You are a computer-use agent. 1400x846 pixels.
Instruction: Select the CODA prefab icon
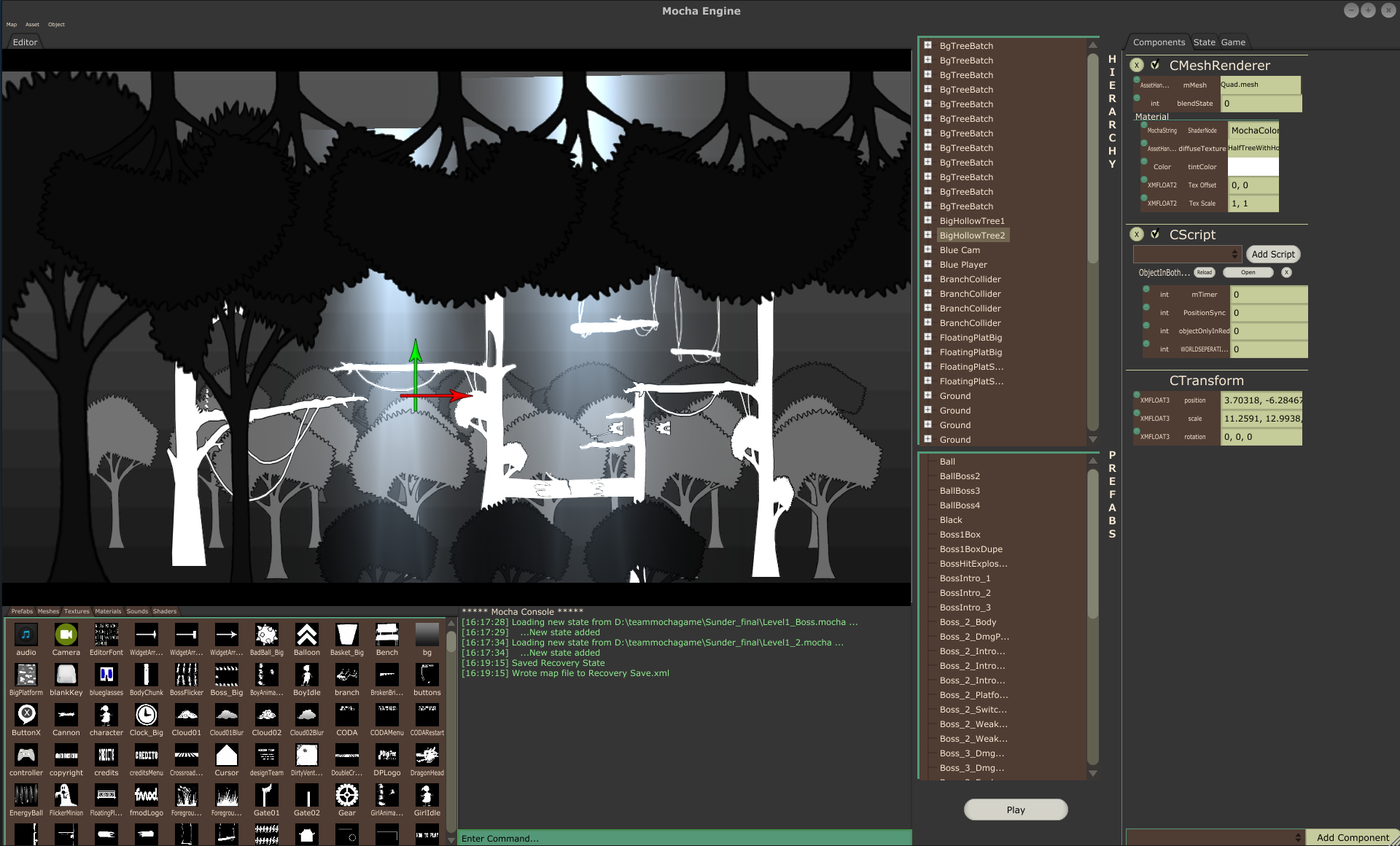(x=347, y=715)
